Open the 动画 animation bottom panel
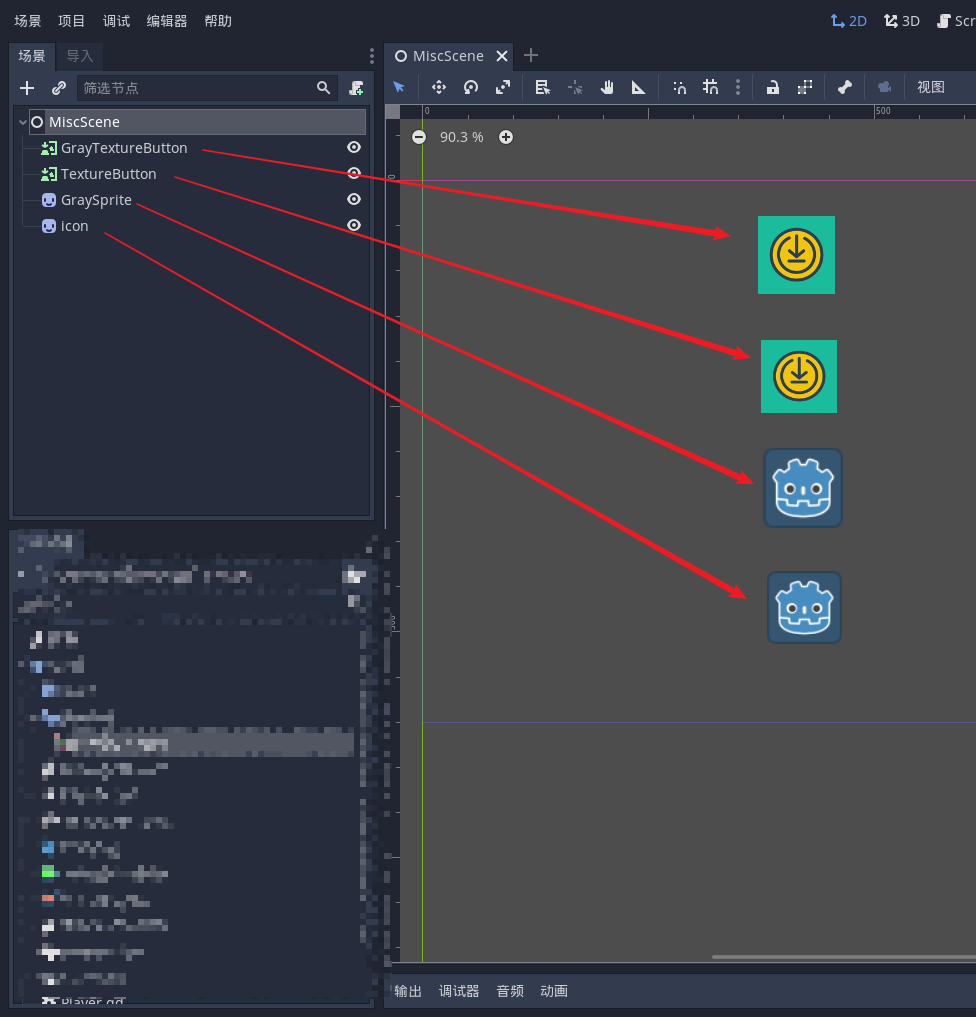The width and height of the screenshot is (976, 1017). 554,991
